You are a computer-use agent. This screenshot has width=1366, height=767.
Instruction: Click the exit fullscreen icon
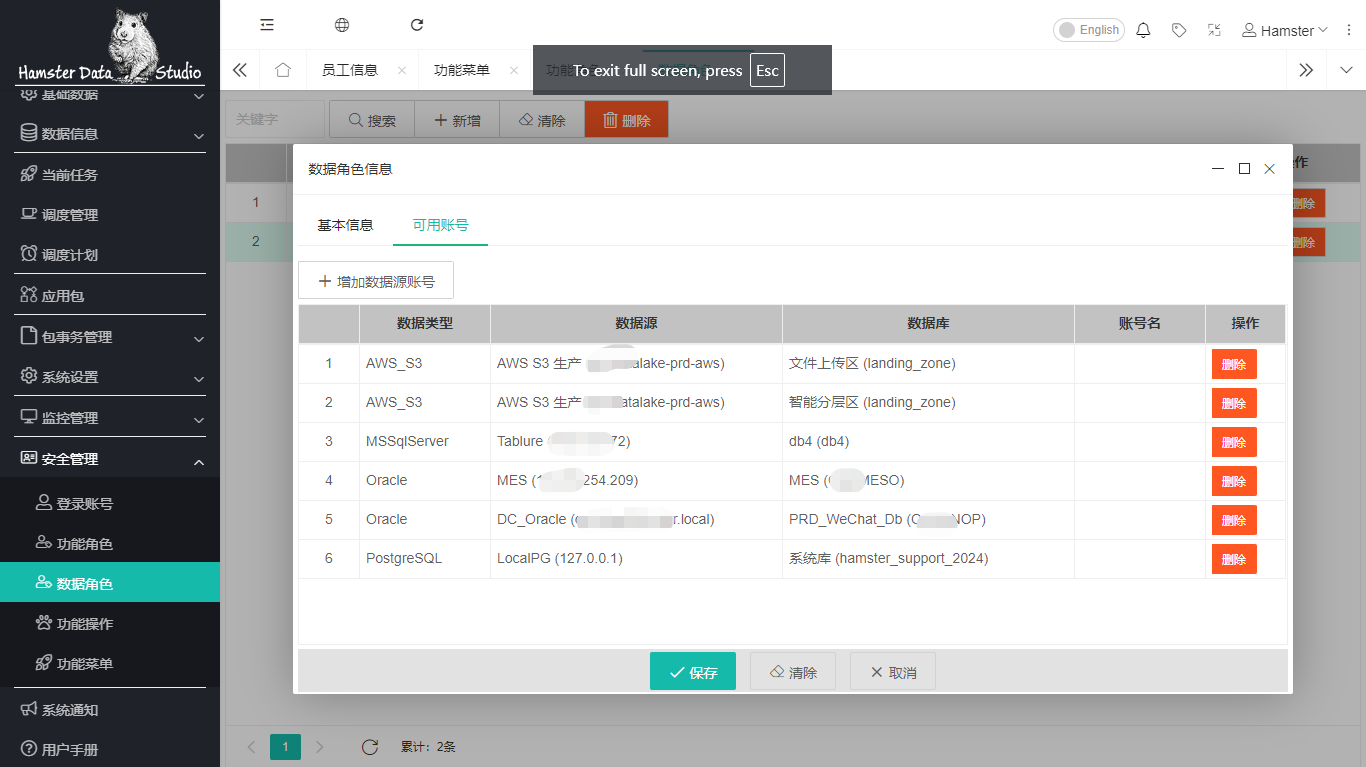point(1214,30)
